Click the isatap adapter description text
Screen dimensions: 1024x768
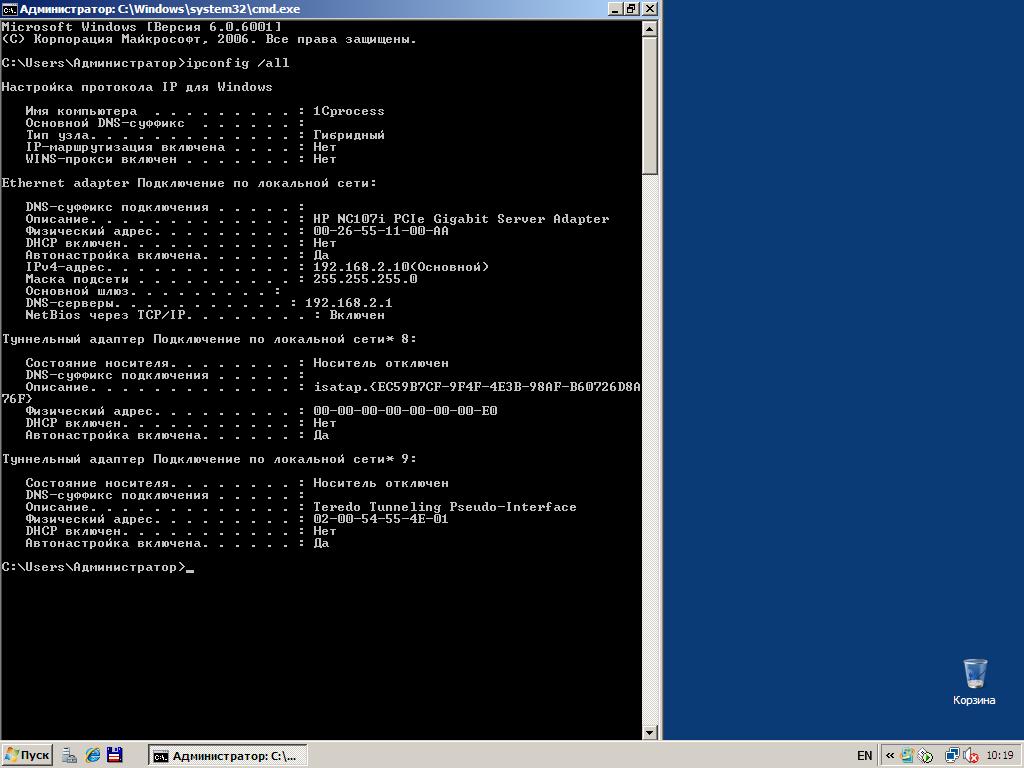tap(477, 387)
